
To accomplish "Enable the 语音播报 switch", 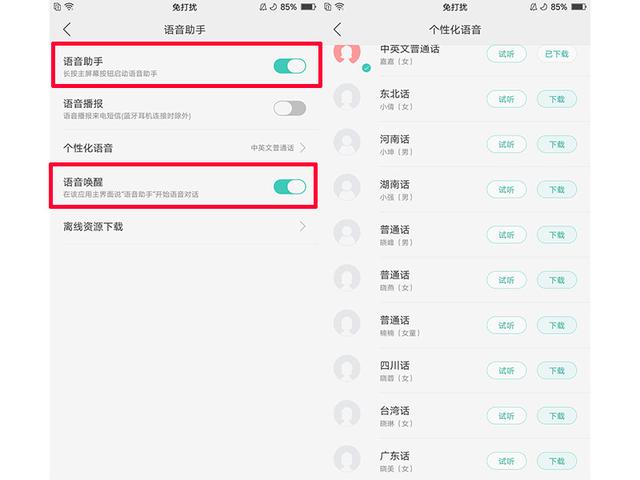I will click(290, 109).
